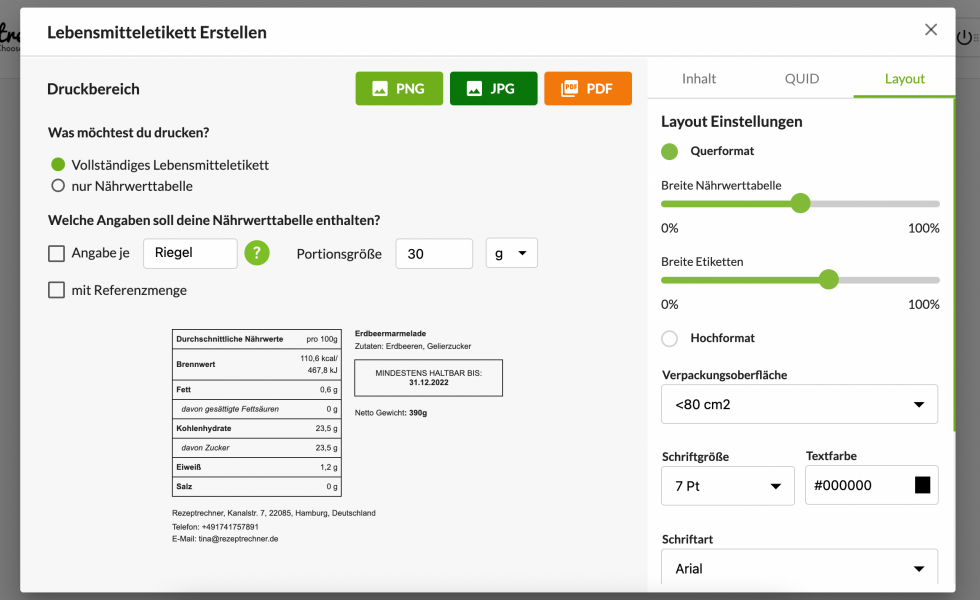Tick the mit Referenzmenge checkbox

pos(57,290)
